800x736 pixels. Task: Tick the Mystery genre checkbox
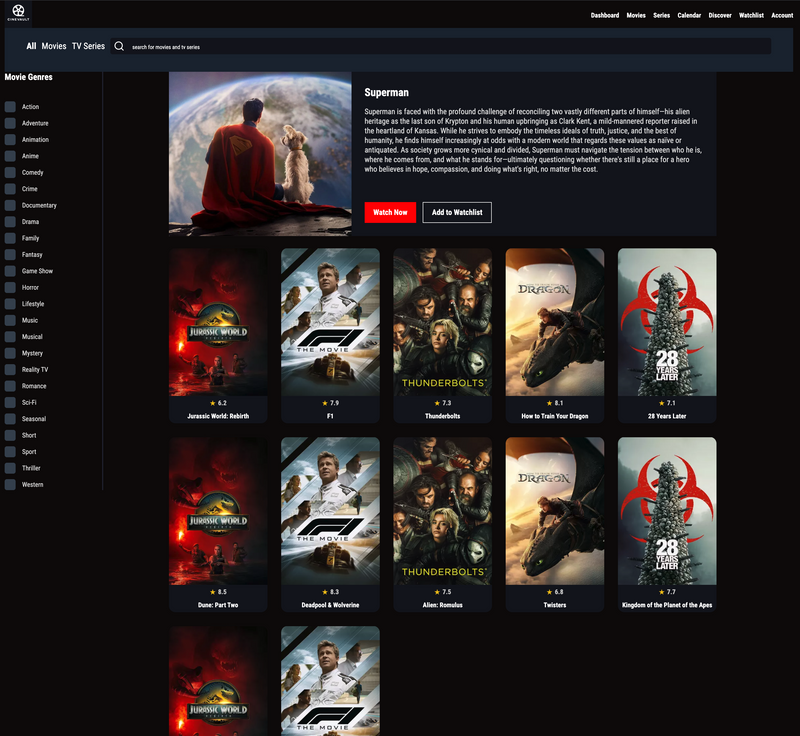pos(10,353)
